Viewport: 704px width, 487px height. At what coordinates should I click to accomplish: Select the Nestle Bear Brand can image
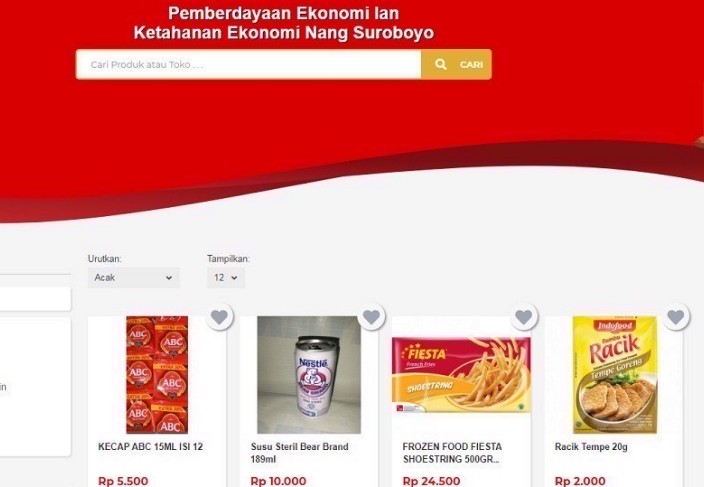click(x=309, y=375)
